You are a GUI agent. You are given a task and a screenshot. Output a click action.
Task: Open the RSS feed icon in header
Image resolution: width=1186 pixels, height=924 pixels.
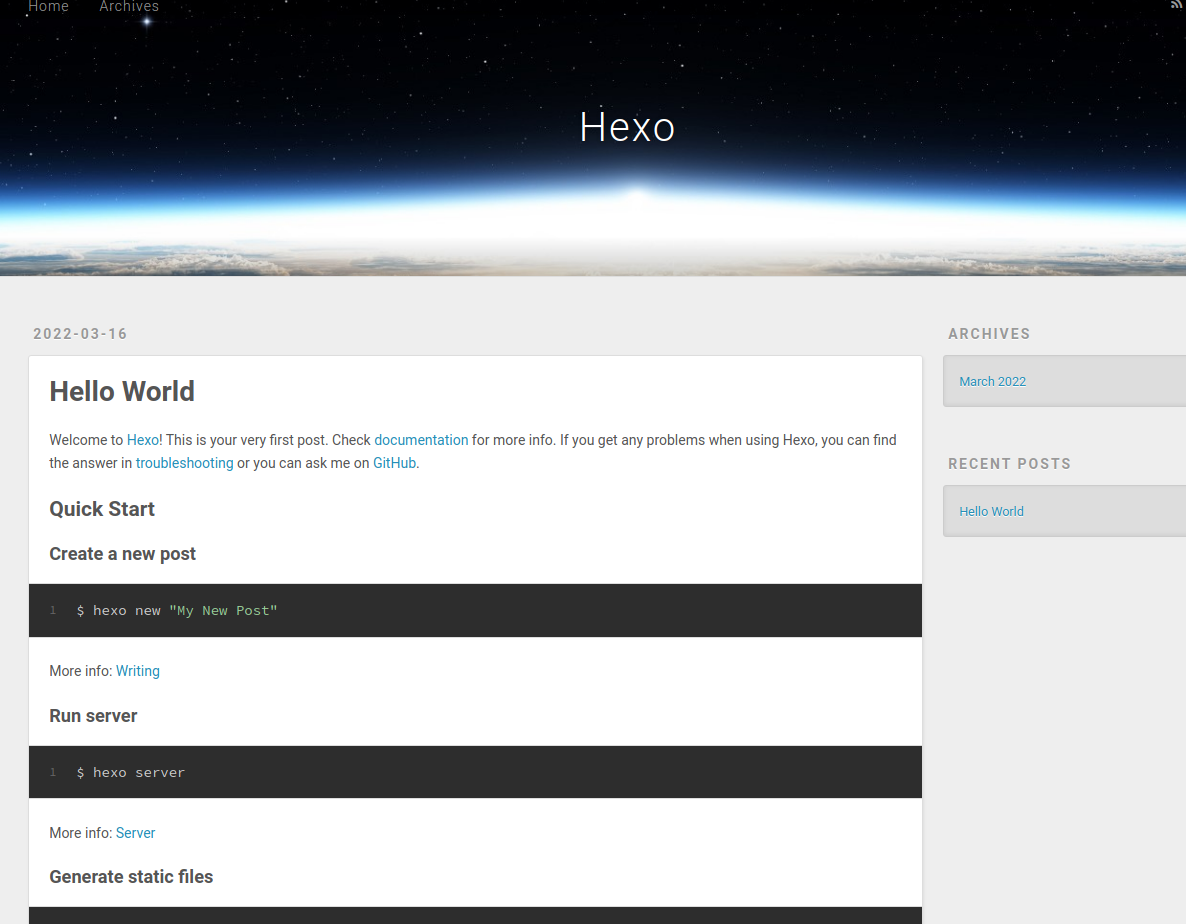pos(1176,5)
